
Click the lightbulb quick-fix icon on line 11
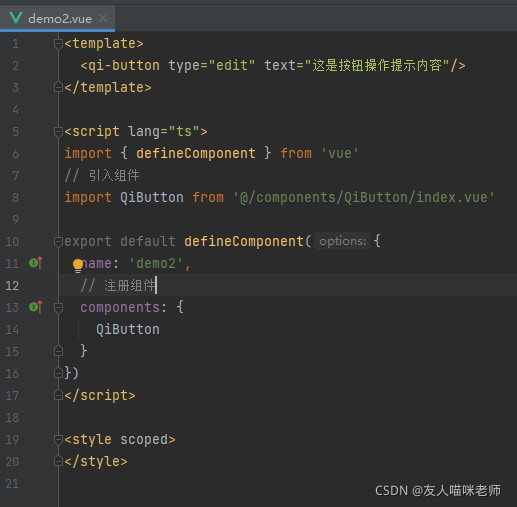(x=78, y=266)
